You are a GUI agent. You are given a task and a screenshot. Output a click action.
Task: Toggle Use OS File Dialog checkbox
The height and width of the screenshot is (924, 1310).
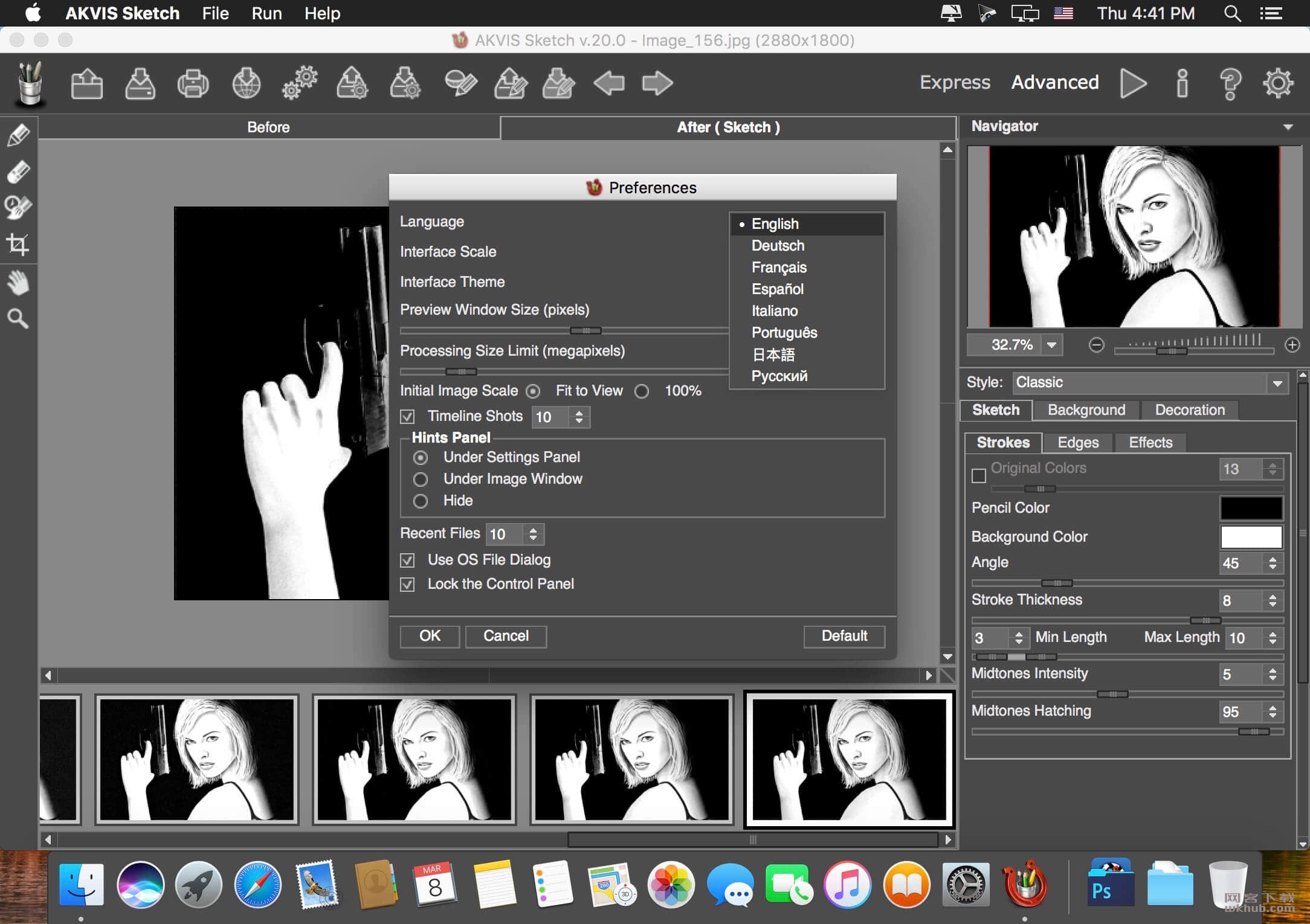point(408,560)
